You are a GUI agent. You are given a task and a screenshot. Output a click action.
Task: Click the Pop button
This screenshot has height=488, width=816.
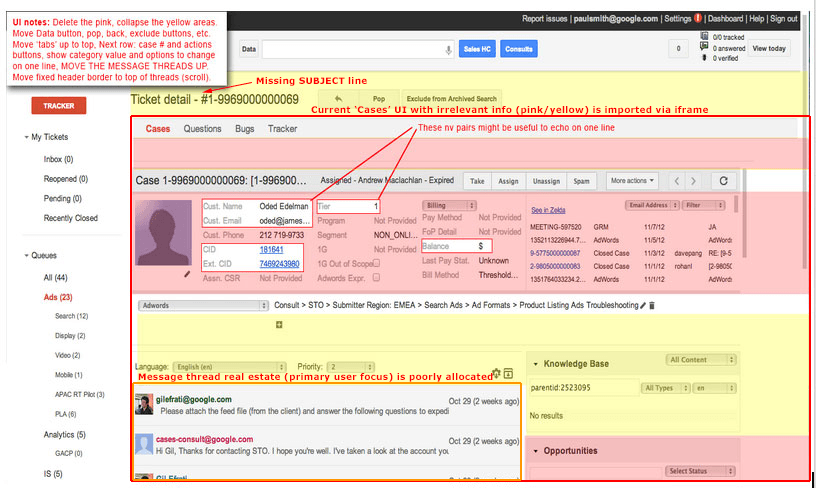pyautogui.click(x=379, y=98)
